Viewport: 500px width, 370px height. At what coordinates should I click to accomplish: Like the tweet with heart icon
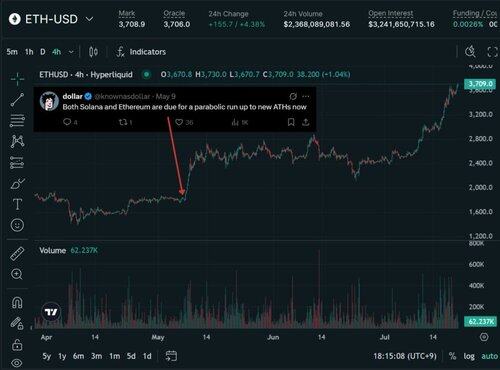point(179,122)
